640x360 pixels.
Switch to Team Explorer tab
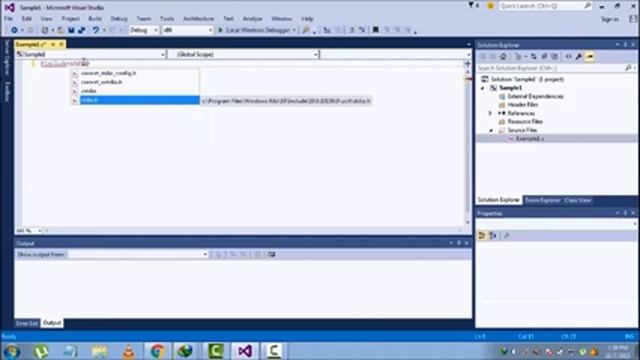pyautogui.click(x=542, y=200)
